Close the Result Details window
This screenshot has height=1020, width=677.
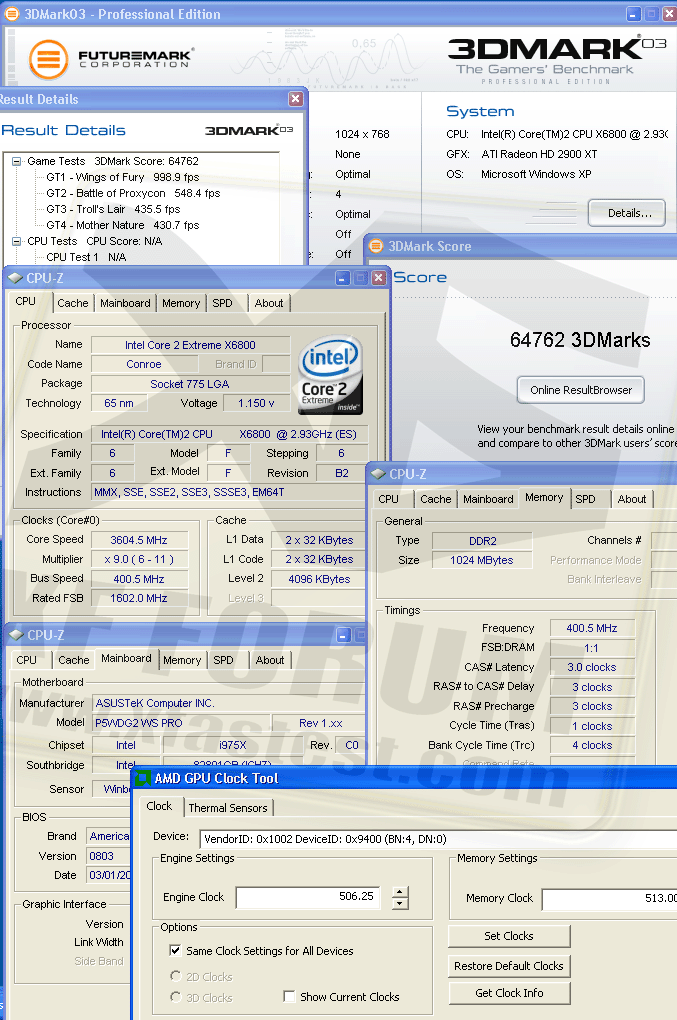tap(295, 99)
